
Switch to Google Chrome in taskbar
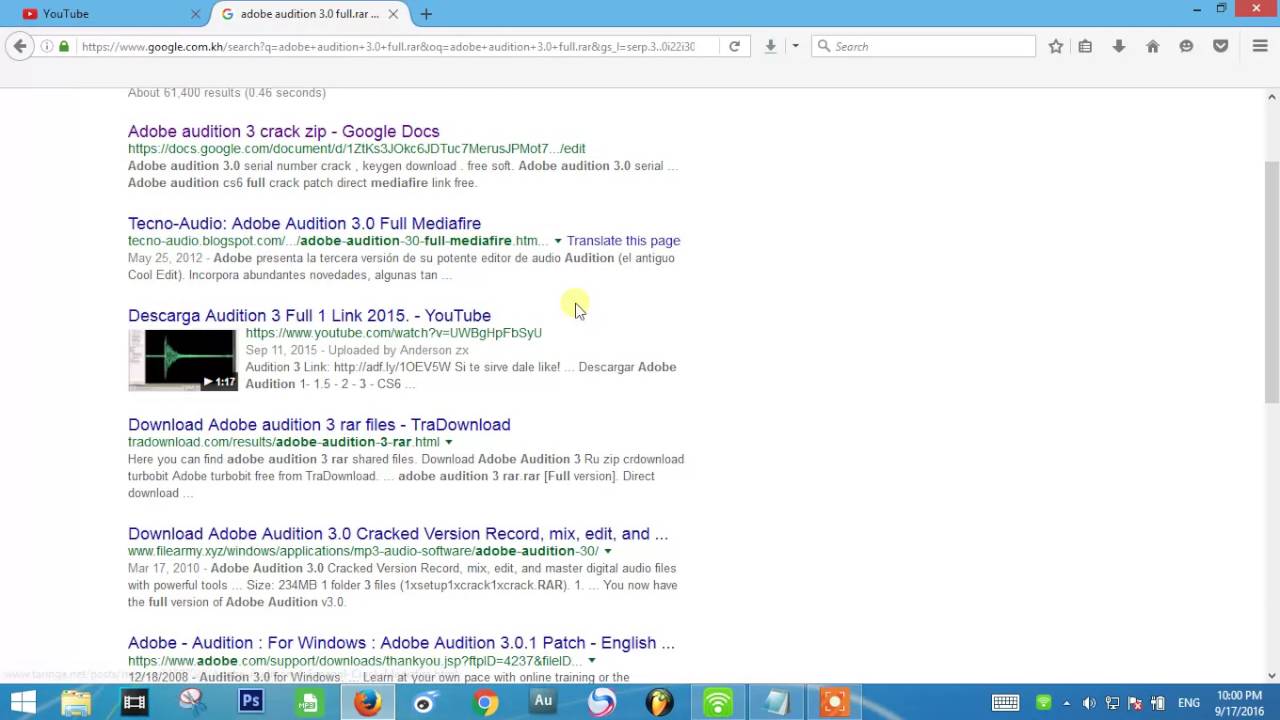485,702
